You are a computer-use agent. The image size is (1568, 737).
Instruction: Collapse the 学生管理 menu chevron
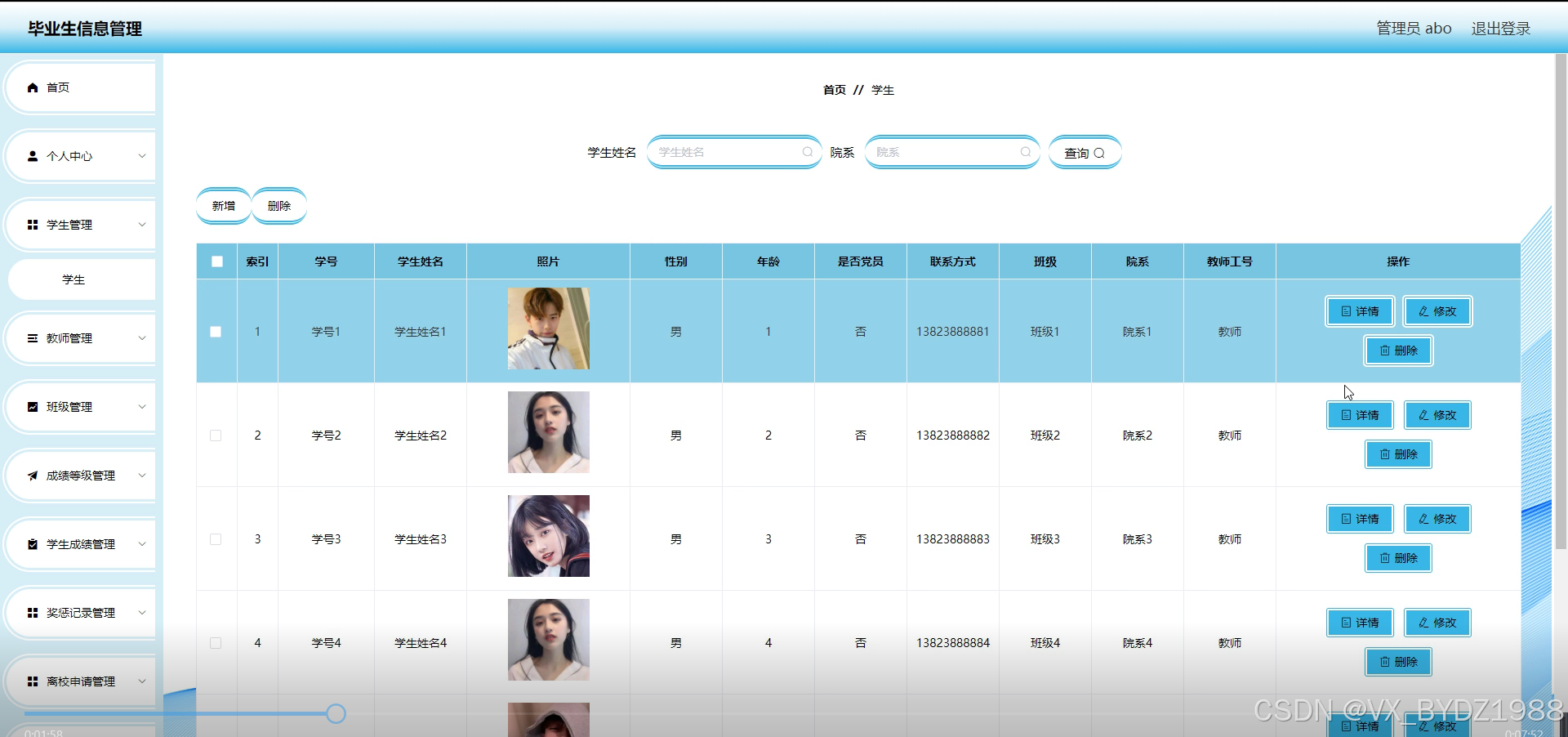(142, 225)
